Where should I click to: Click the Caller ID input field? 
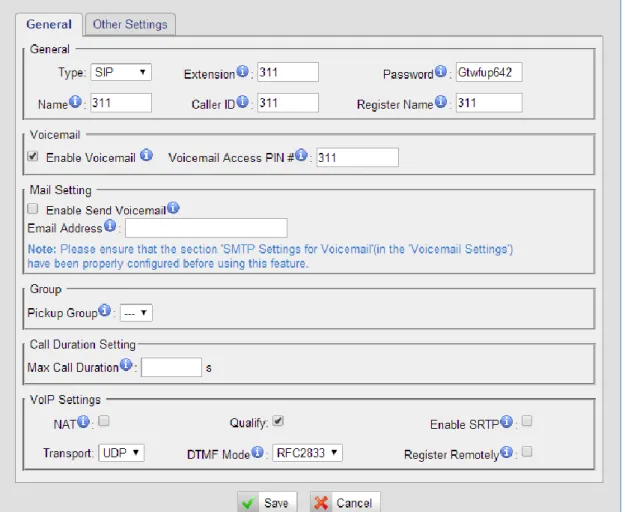[x=288, y=103]
